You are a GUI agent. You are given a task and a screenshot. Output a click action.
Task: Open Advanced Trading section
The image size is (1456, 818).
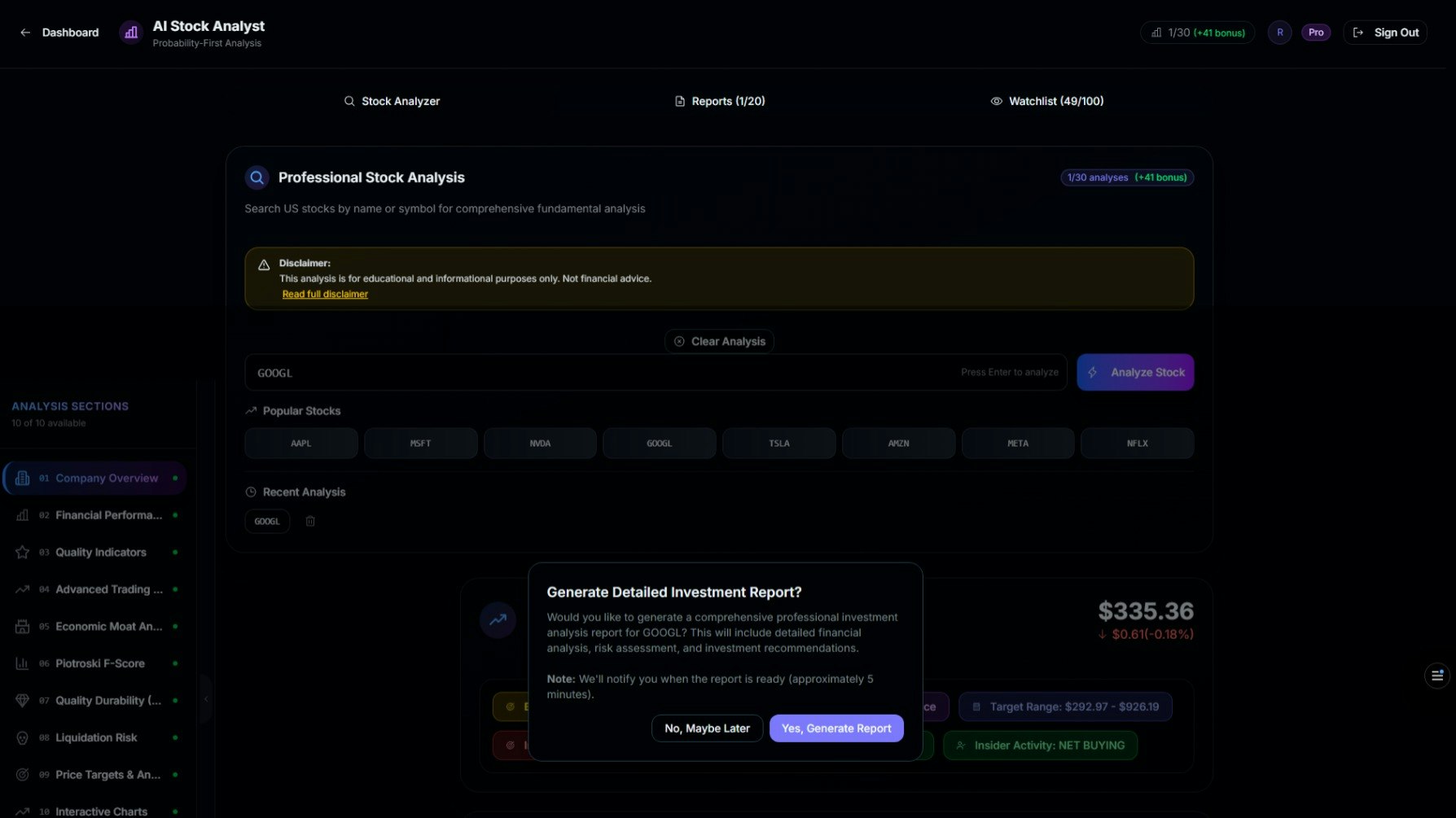point(95,589)
